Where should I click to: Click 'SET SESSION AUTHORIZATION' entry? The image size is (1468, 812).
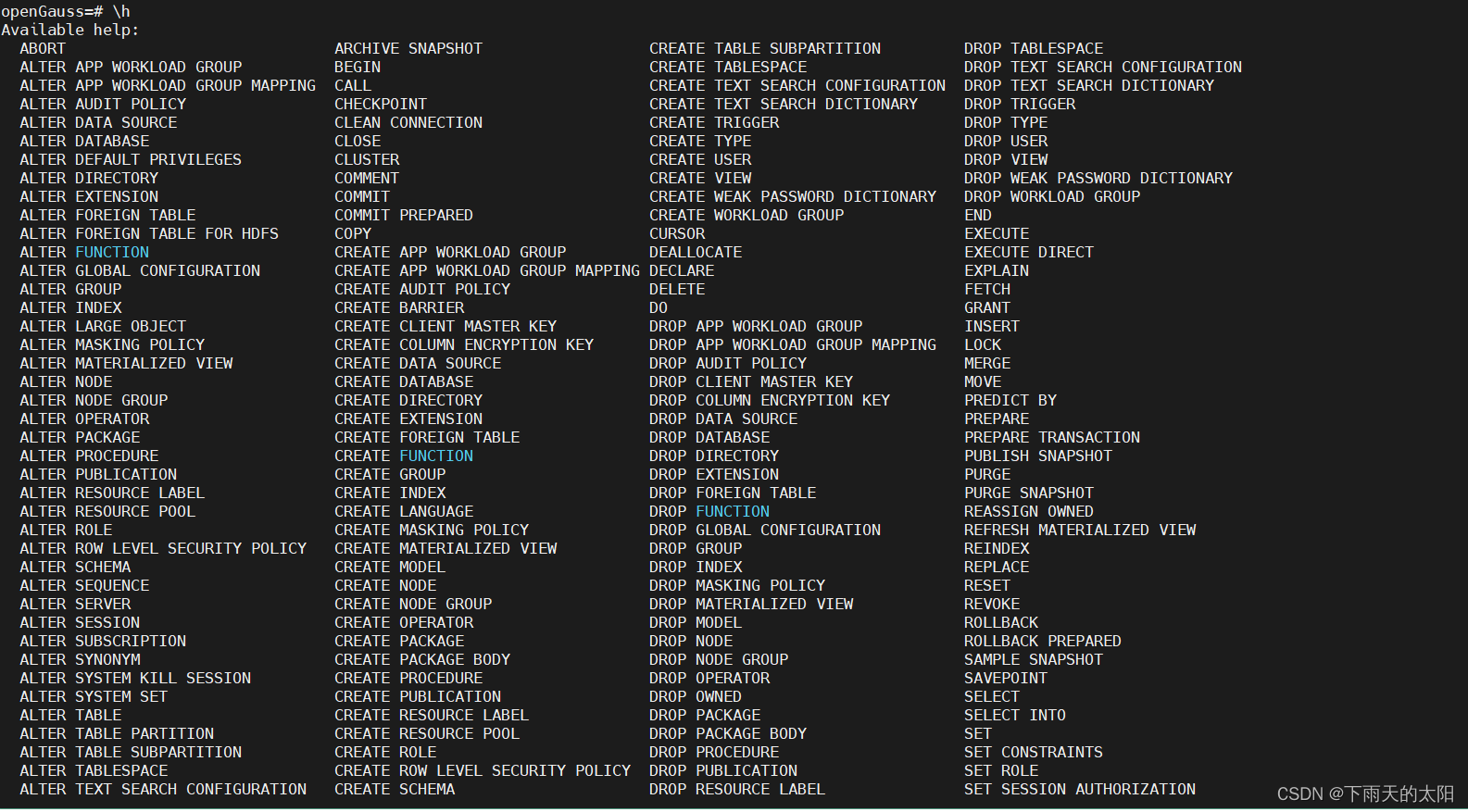(x=1080, y=789)
